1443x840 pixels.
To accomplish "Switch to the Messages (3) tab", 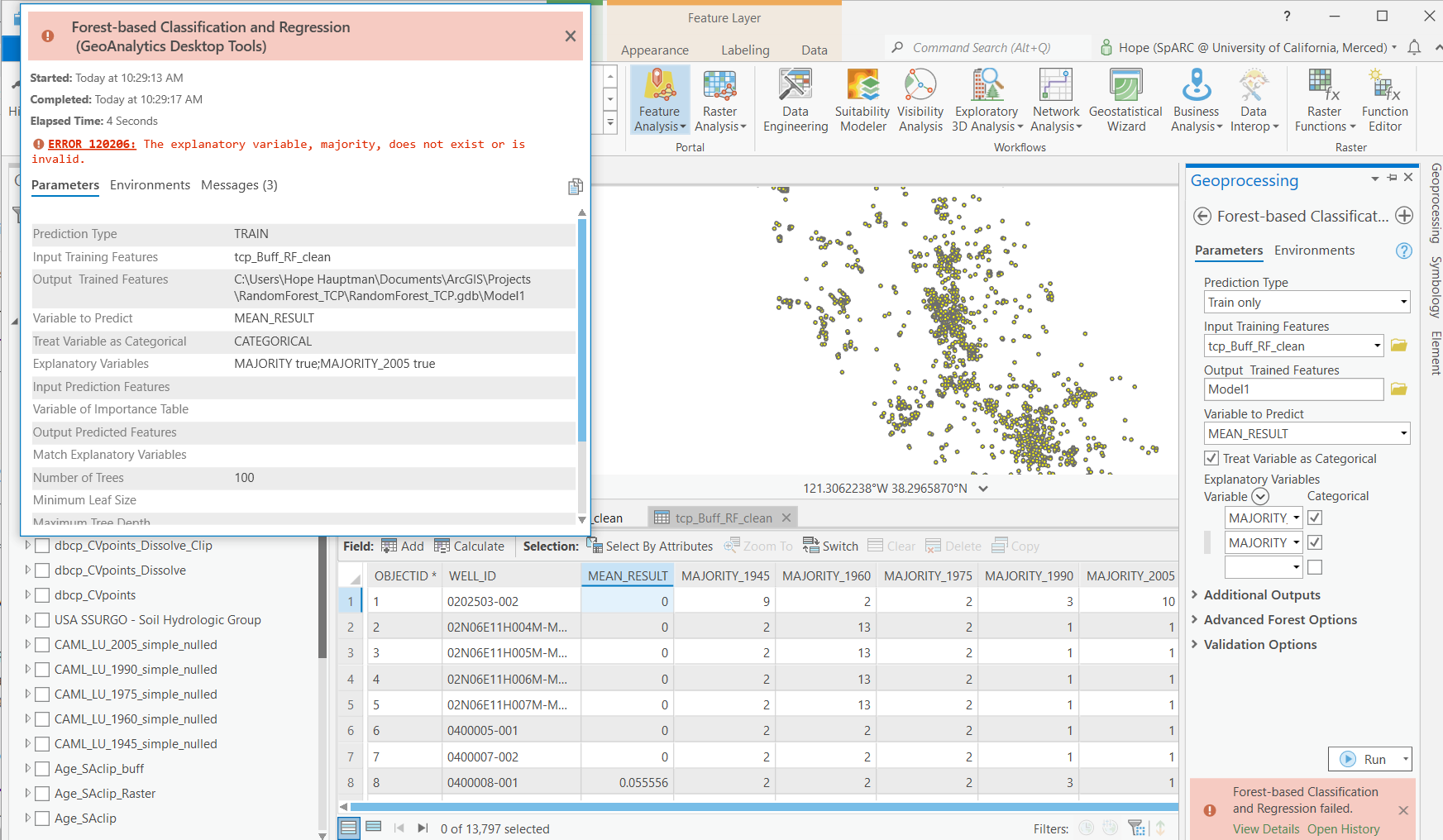I will pos(239,185).
